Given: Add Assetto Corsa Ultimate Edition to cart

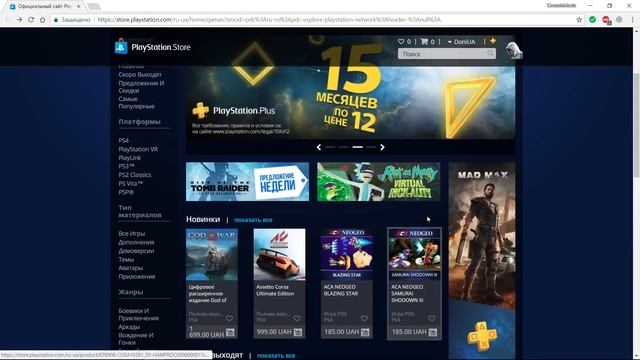Looking at the screenshot, I should tap(298, 332).
